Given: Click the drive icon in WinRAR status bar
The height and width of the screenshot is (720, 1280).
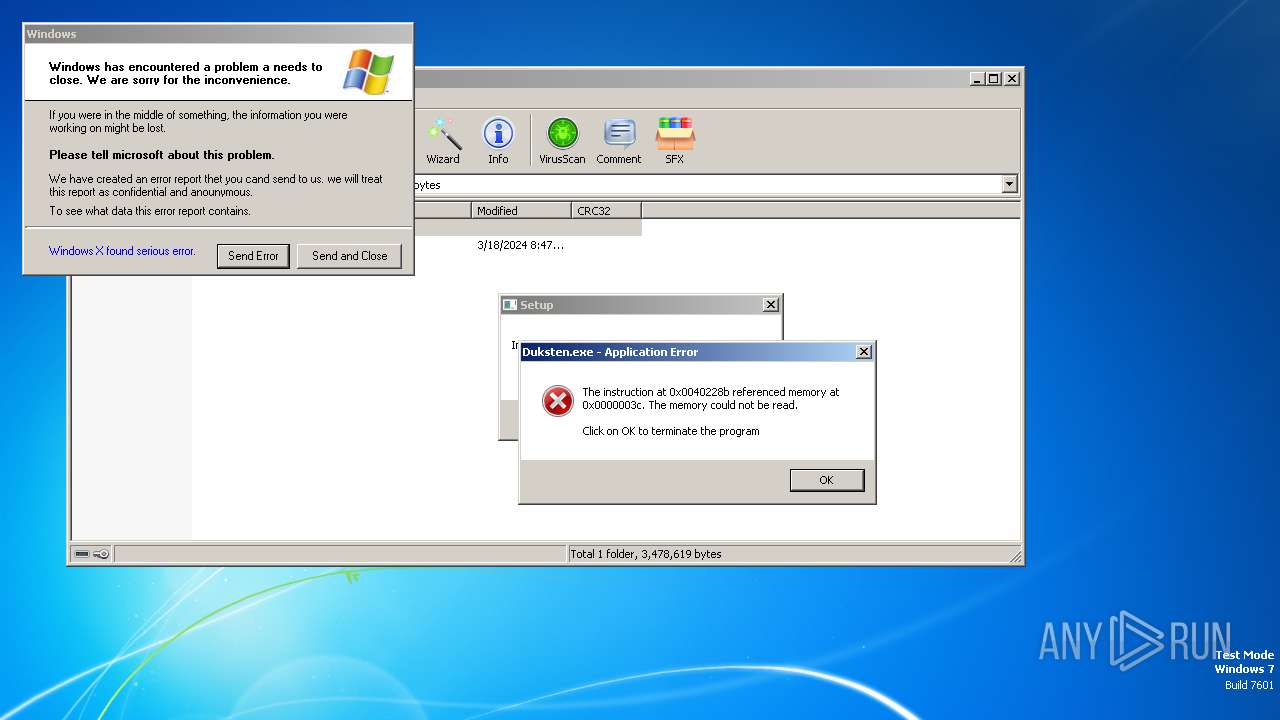Looking at the screenshot, I should tap(82, 554).
